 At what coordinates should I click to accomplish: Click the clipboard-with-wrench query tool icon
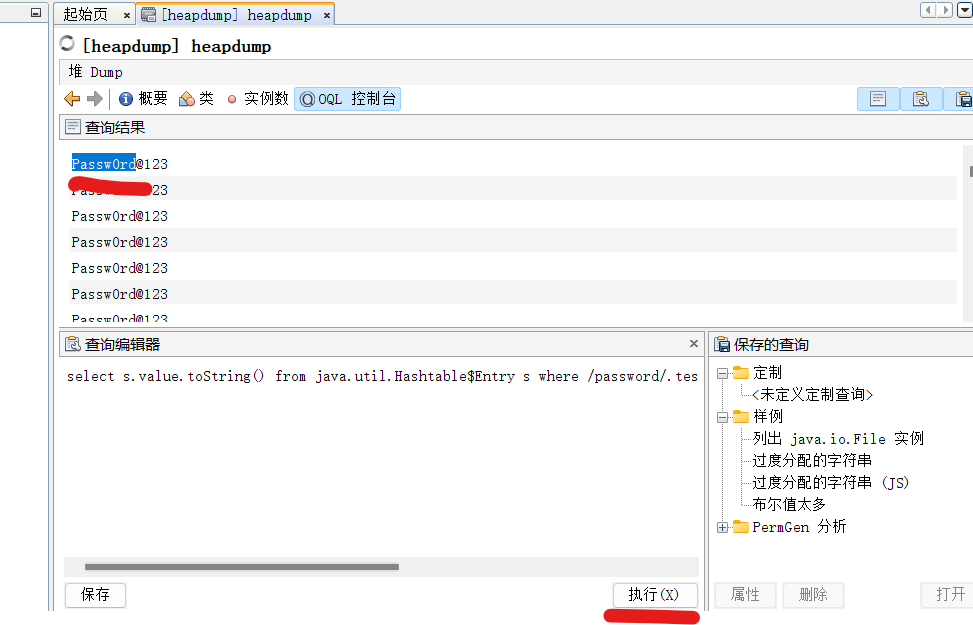tap(921, 98)
